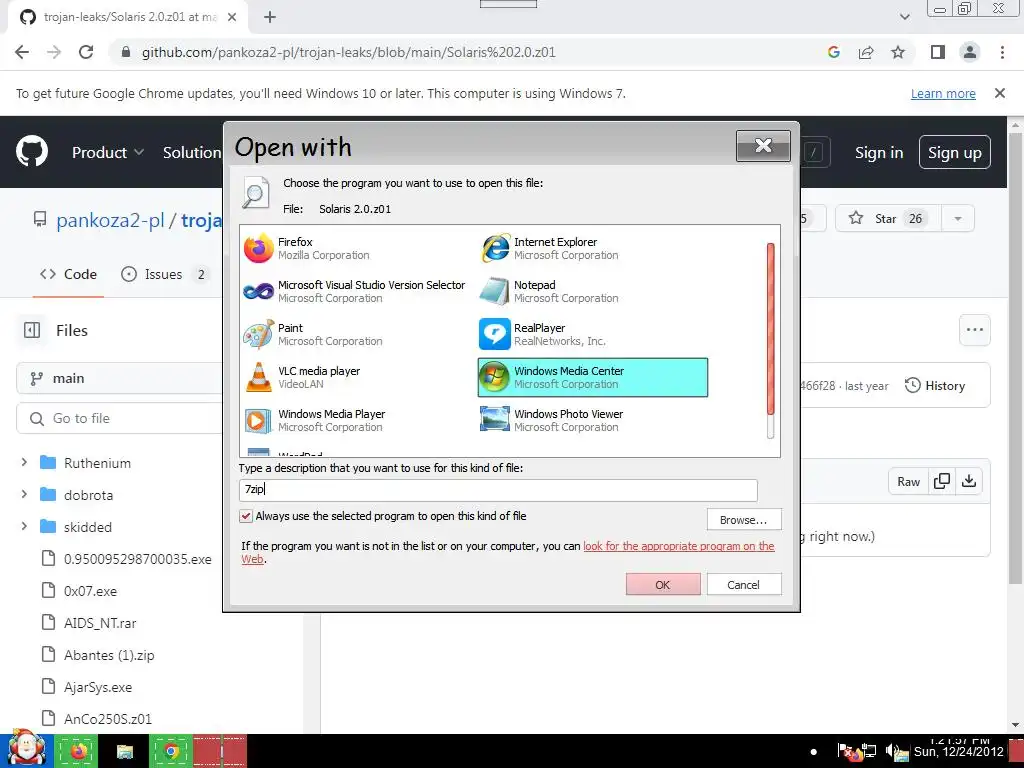This screenshot has width=1024, height=768.
Task: Expand the dobrota folder
Action: pyautogui.click(x=24, y=494)
